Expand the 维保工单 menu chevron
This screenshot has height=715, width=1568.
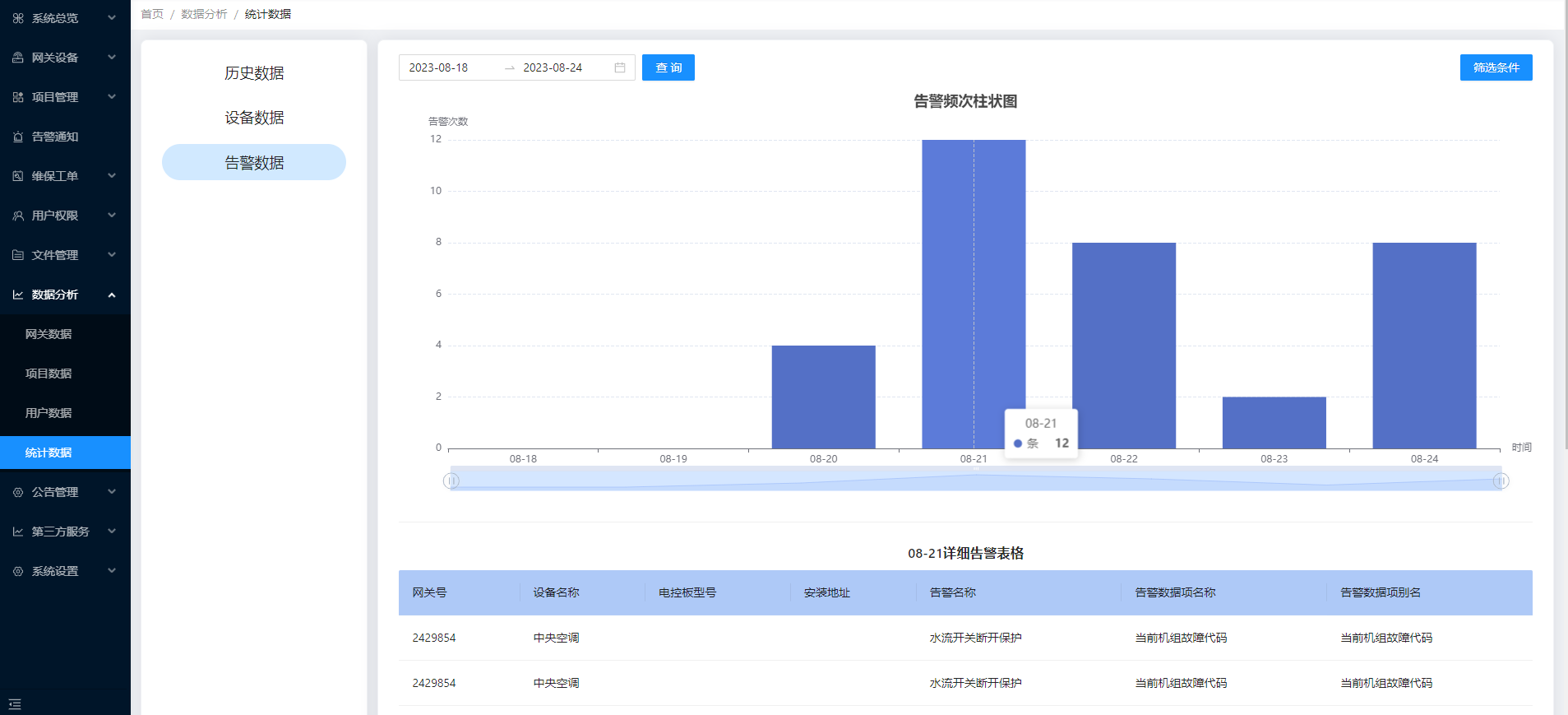point(112,176)
